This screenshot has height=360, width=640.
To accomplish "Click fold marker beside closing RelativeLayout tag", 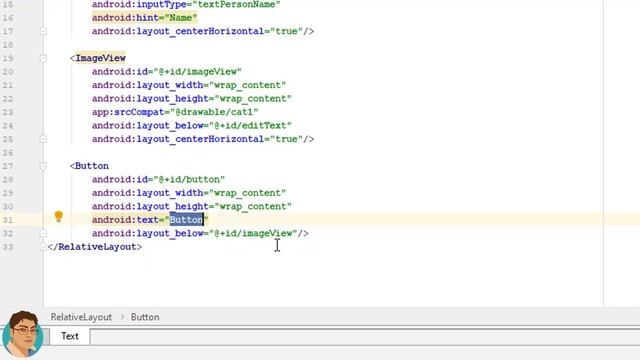I will tap(43, 247).
